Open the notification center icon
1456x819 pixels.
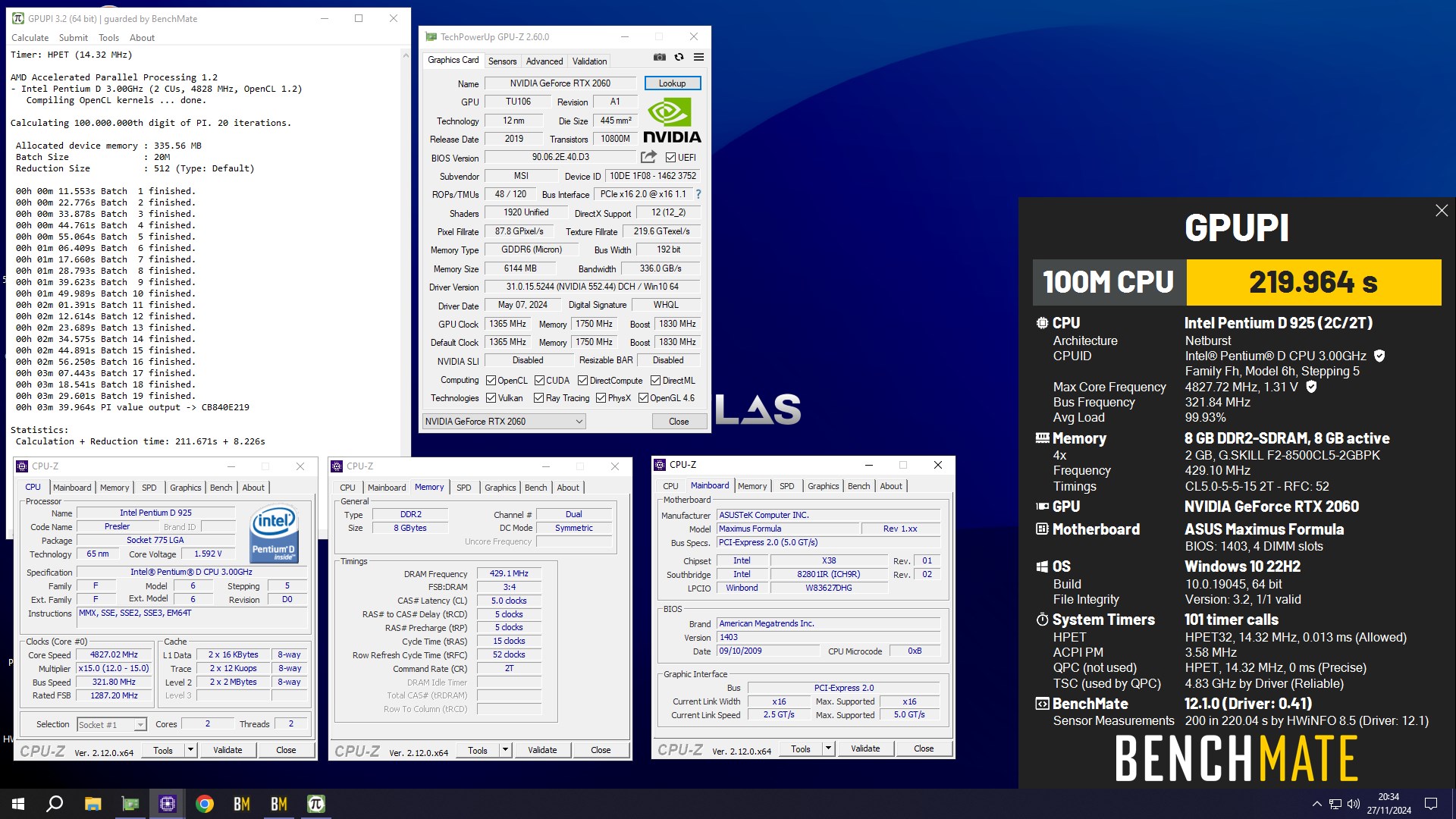1431,804
